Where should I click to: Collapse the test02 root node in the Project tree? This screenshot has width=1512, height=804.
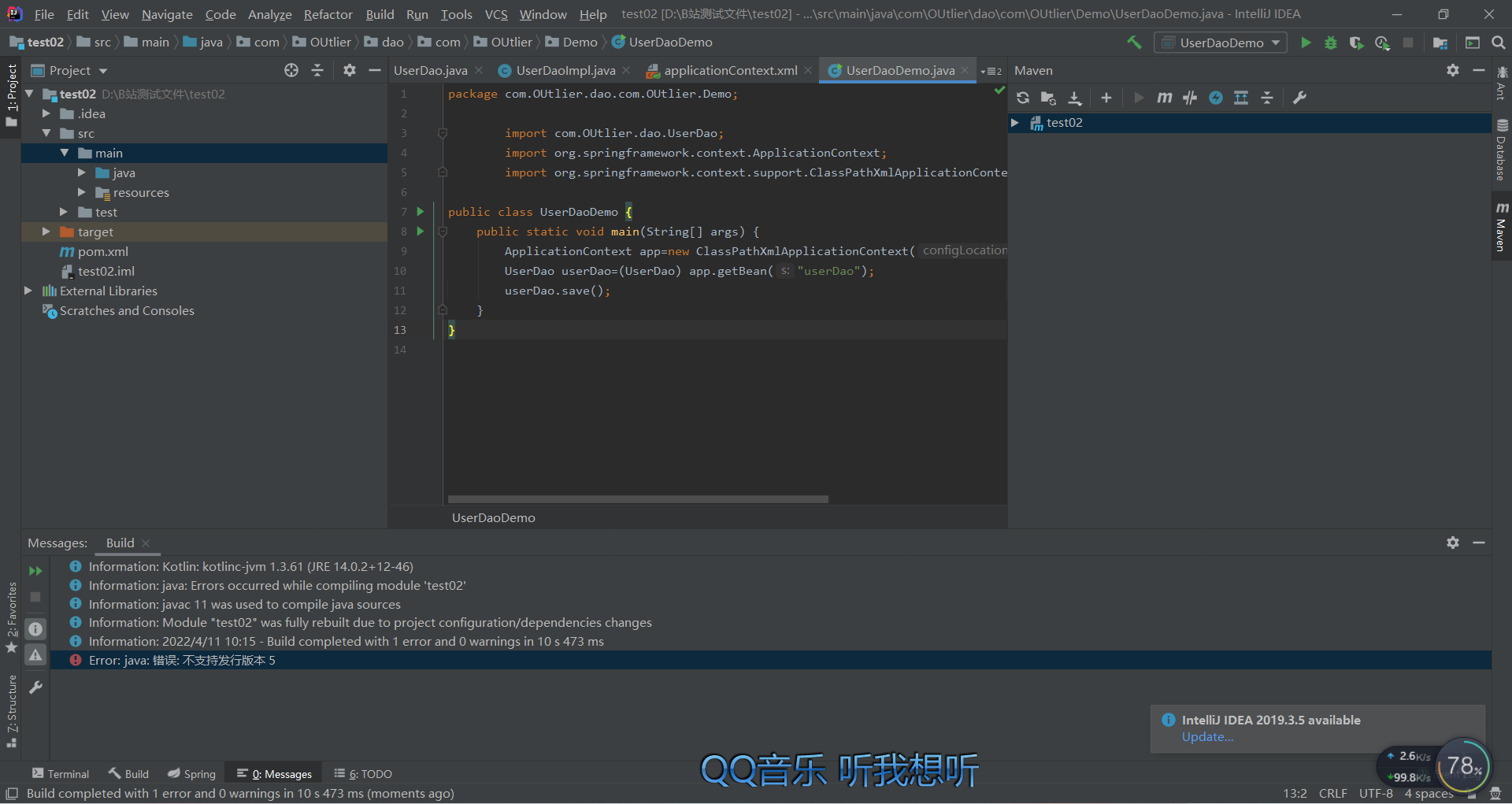[29, 94]
